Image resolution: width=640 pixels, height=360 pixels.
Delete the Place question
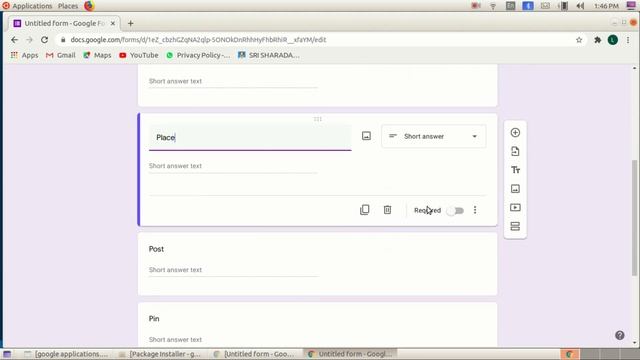(x=387, y=210)
